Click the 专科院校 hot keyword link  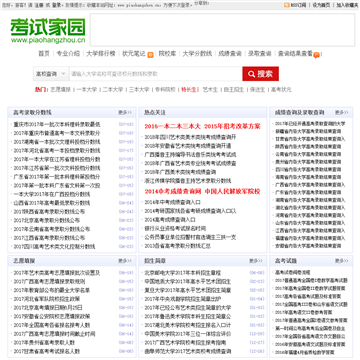pyautogui.click(x=165, y=89)
